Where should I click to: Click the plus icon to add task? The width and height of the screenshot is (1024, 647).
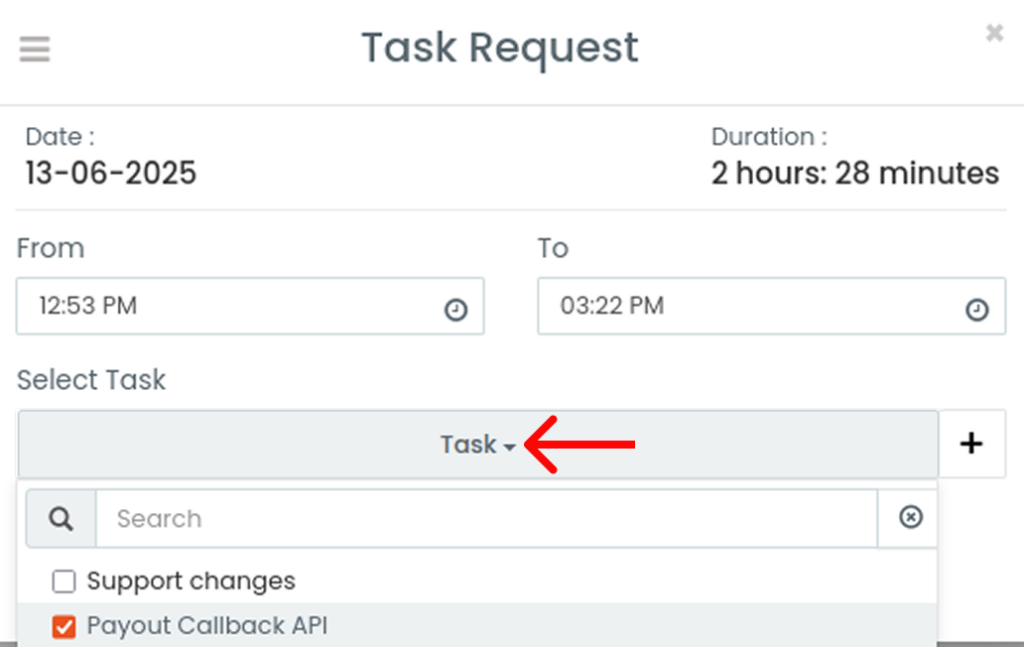972,444
